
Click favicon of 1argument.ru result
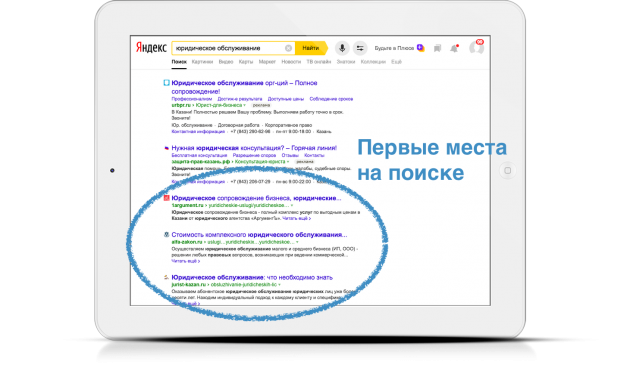click(x=166, y=198)
